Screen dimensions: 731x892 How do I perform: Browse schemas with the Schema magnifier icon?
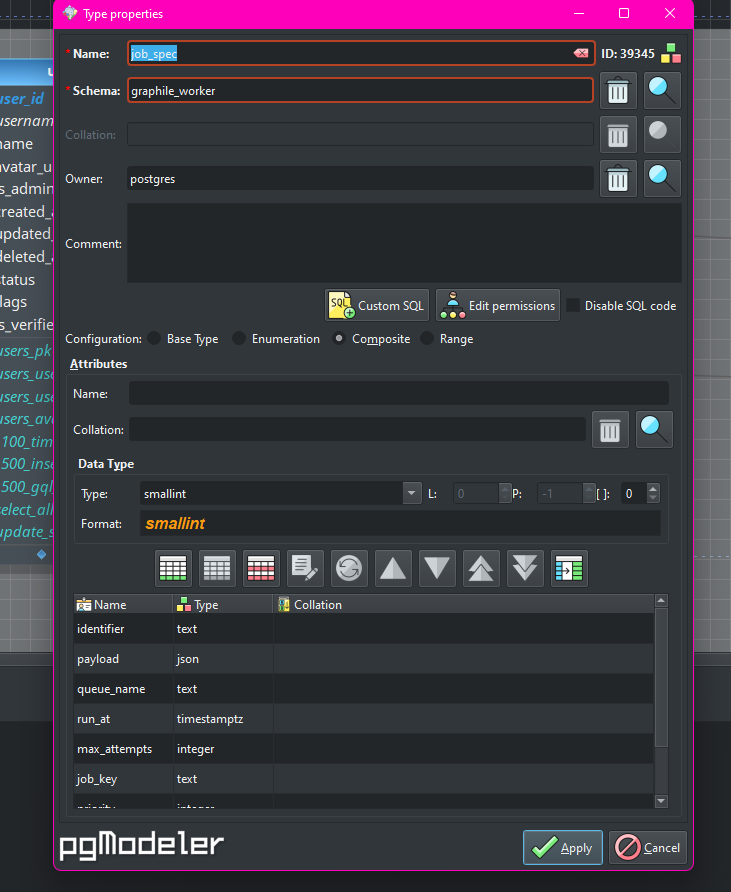[662, 90]
